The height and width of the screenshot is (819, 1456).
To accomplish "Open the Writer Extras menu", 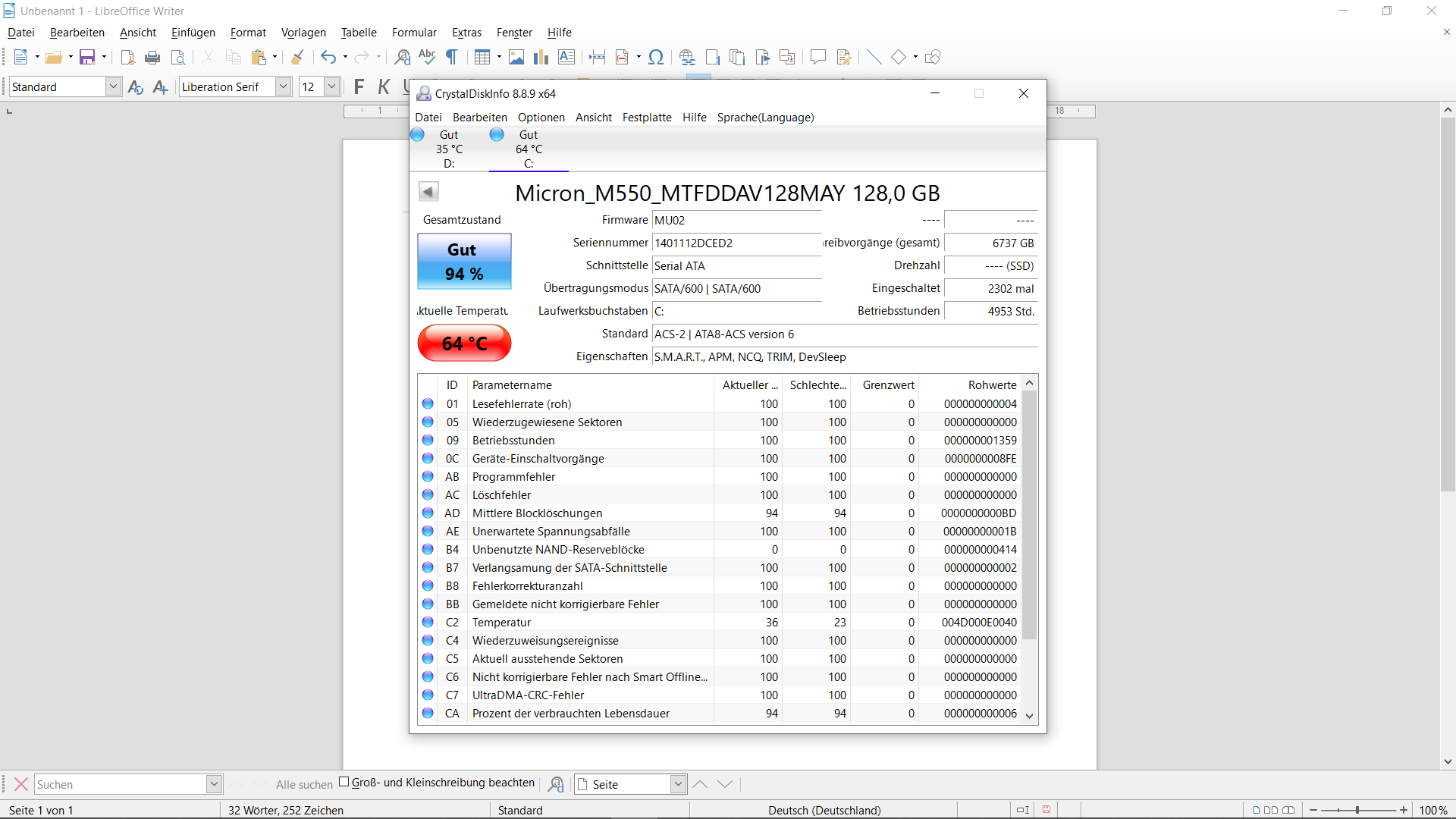I will click(466, 33).
